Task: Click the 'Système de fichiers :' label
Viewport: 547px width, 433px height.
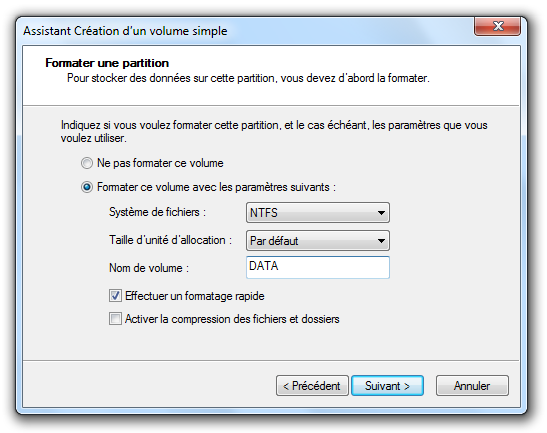Action: (x=157, y=212)
